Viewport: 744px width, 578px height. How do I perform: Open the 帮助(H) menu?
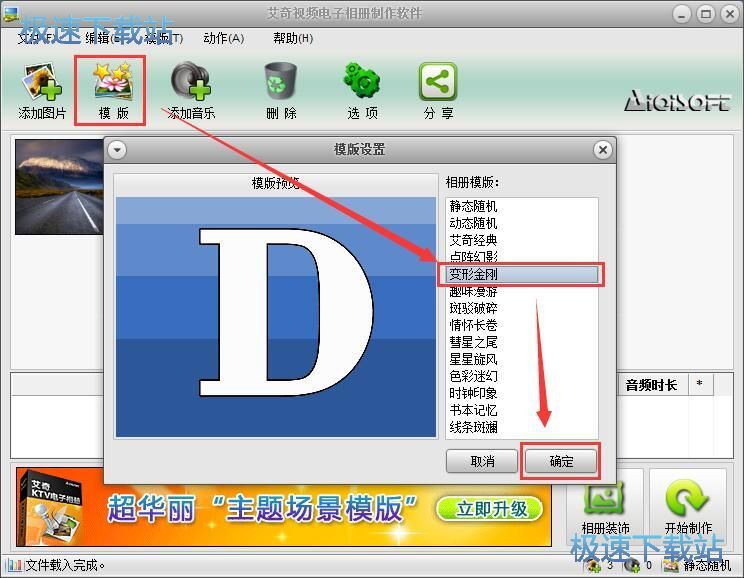(292, 38)
